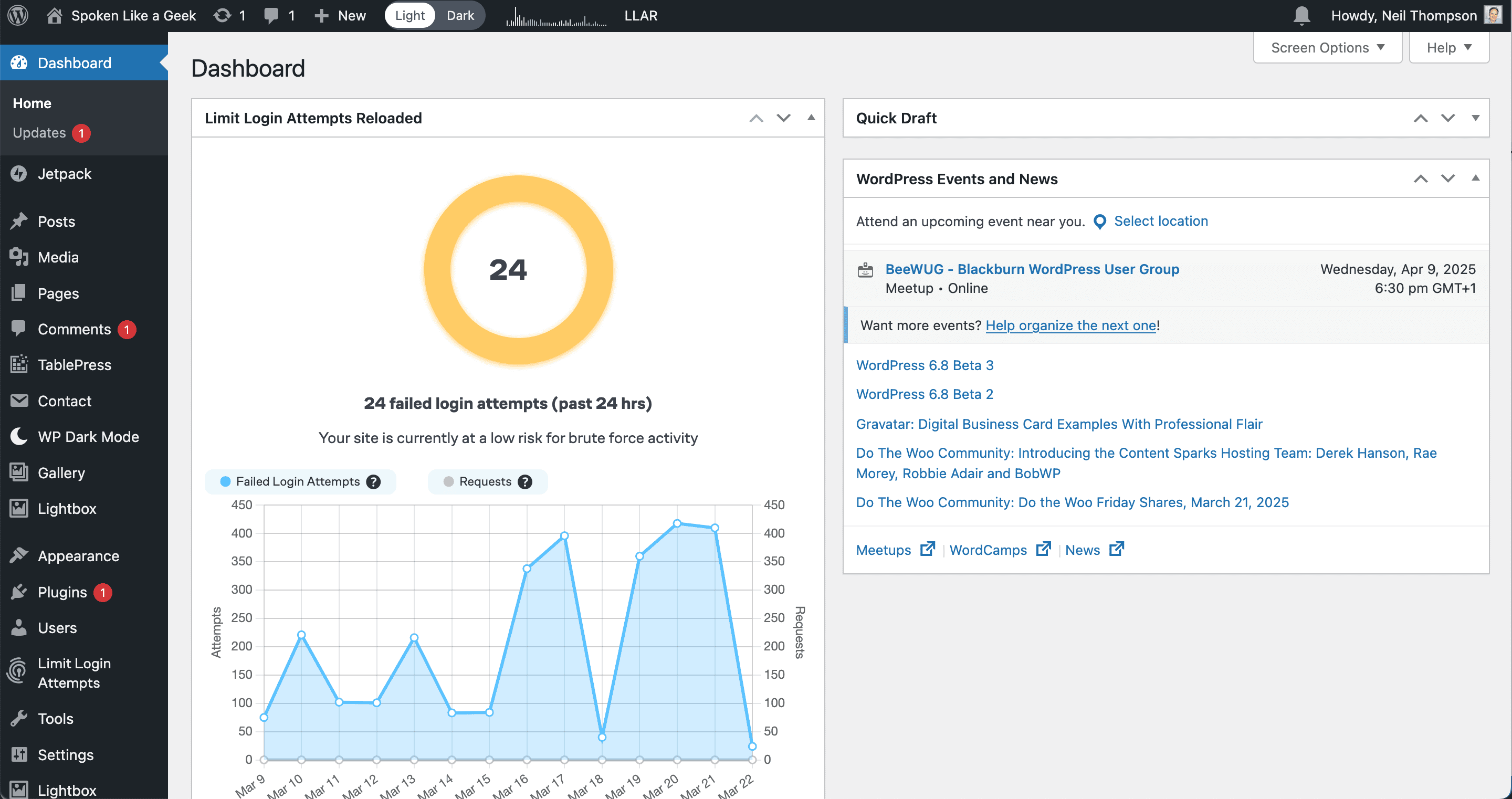Click help icon beside Failed Login Attempts
1512x799 pixels.
tap(373, 482)
